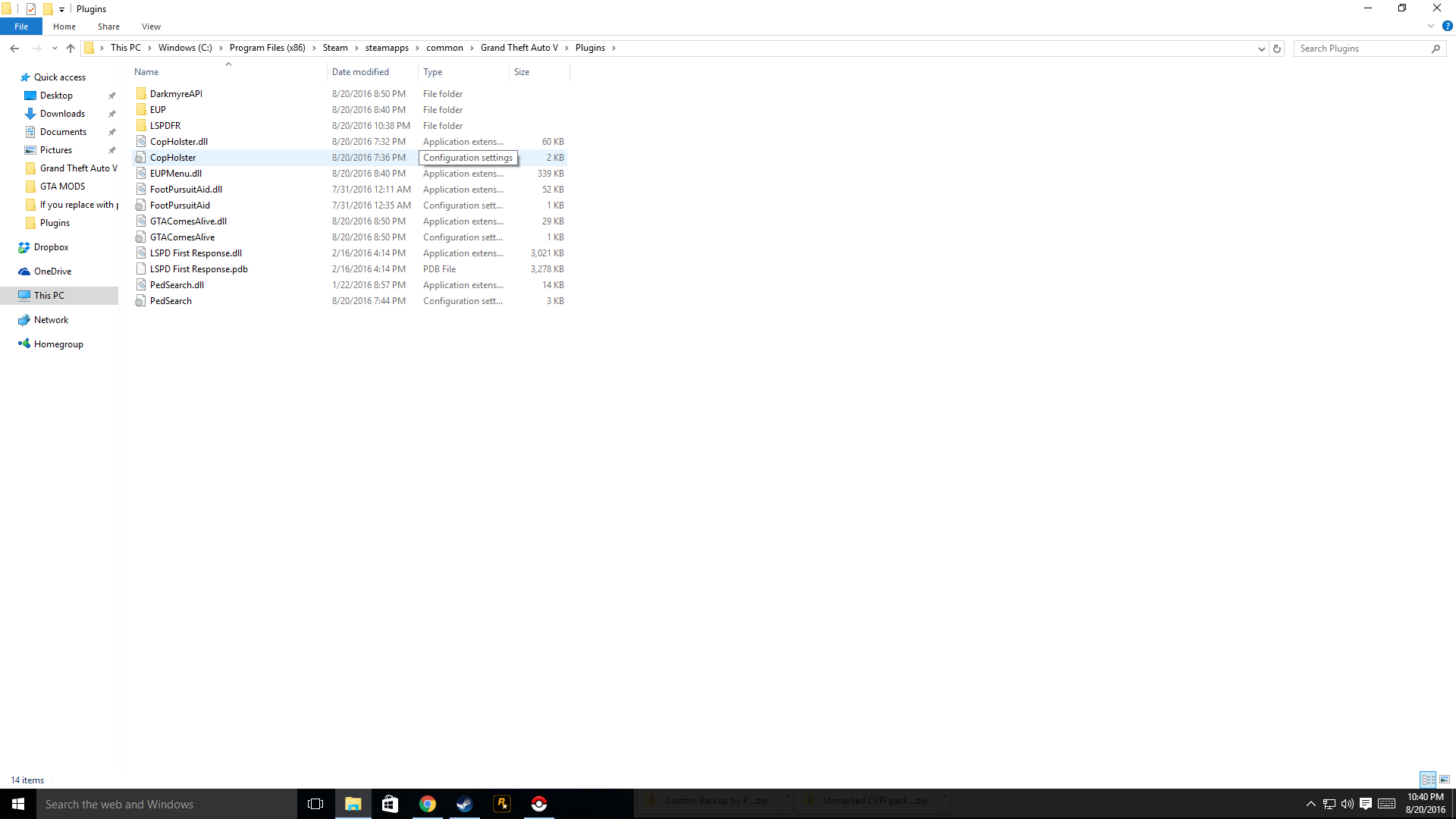Image resolution: width=1456 pixels, height=819 pixels.
Task: Open Windows Store from the taskbar
Action: coord(390,804)
